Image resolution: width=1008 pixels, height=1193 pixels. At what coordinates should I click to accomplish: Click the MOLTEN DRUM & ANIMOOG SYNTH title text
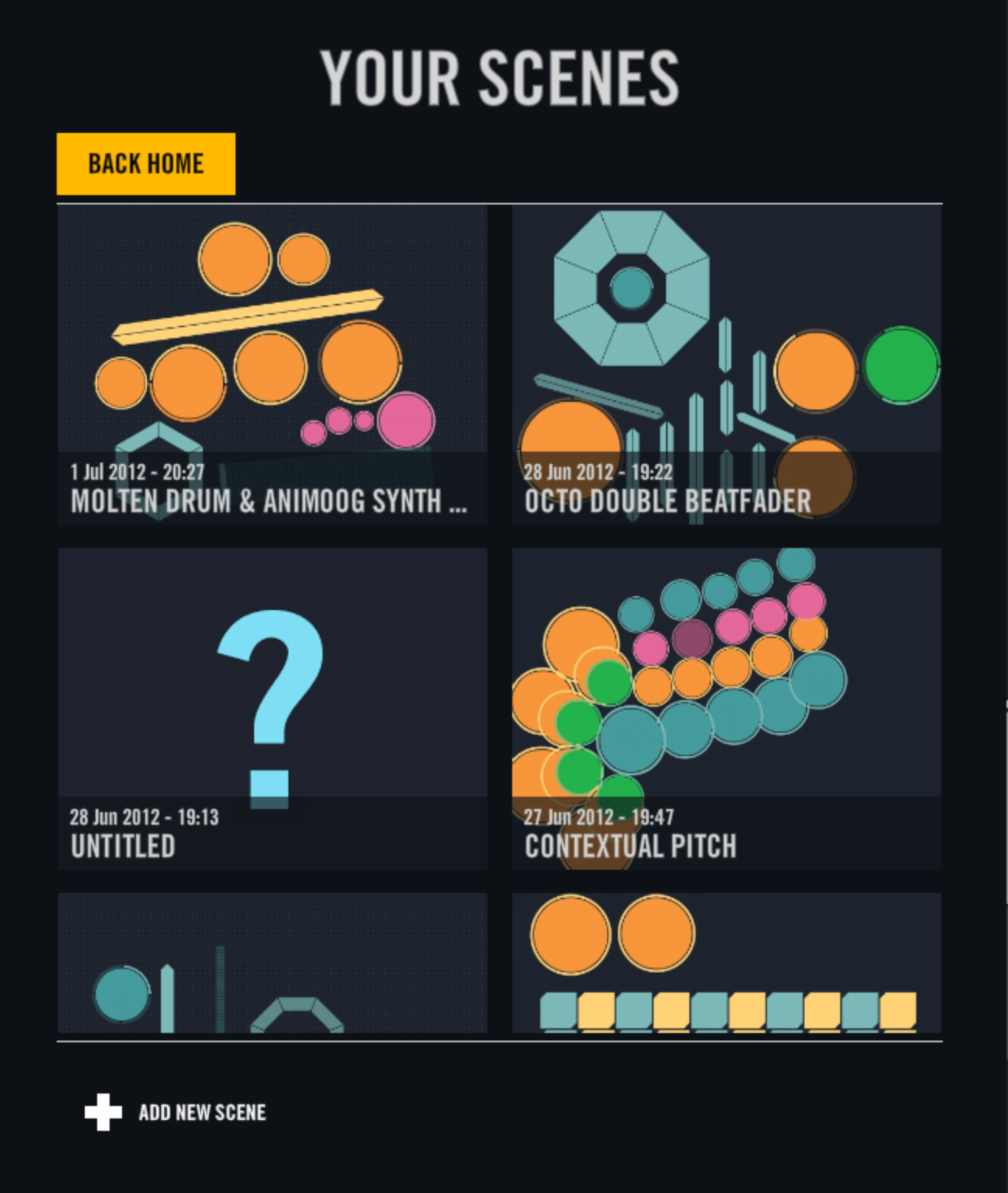click(270, 502)
